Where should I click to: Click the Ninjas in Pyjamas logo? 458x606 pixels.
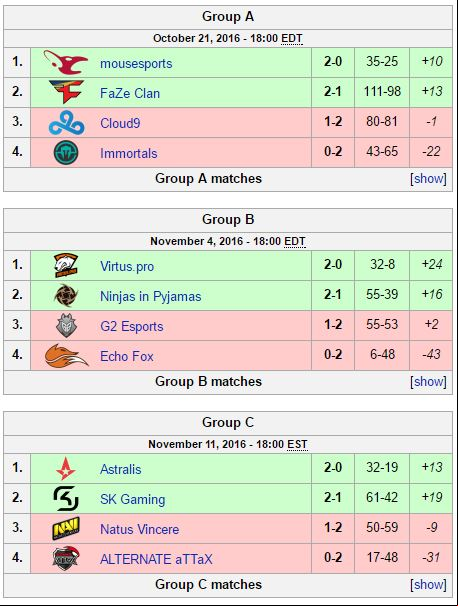[x=66, y=295]
